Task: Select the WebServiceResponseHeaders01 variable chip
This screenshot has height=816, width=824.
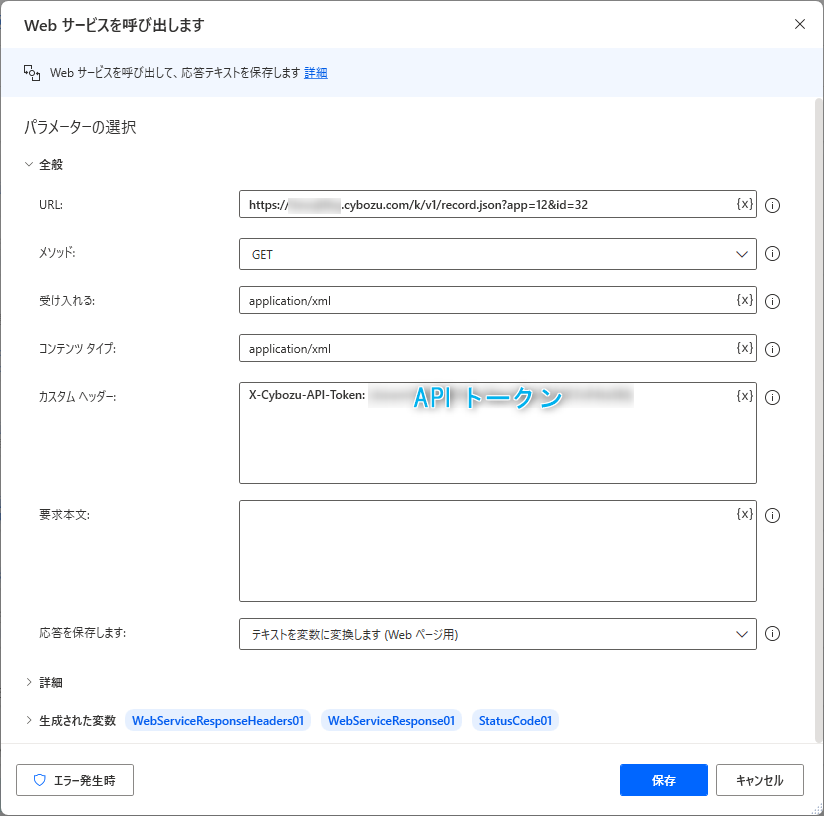Action: tap(218, 720)
